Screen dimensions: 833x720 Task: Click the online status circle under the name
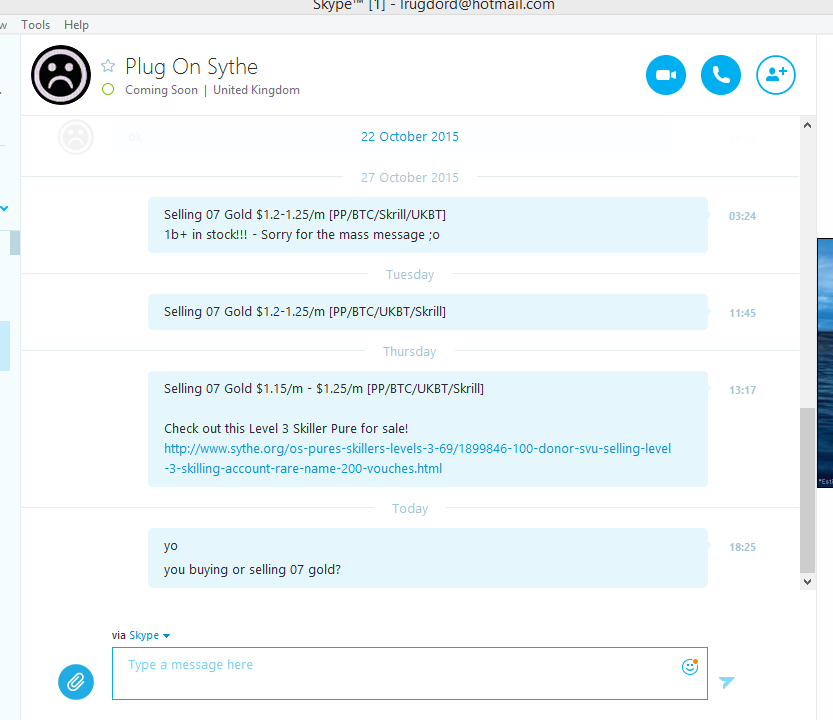[108, 89]
